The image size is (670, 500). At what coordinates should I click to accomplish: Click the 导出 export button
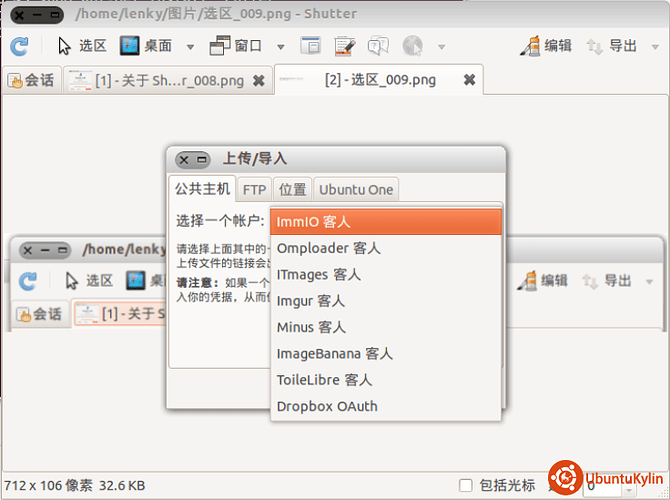(x=612, y=46)
